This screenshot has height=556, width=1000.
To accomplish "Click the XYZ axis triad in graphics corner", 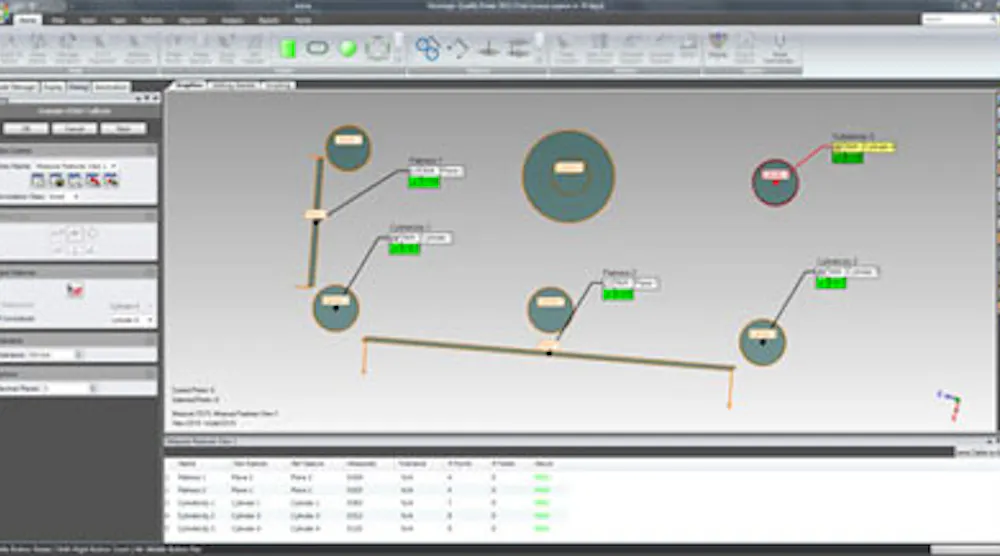I will pos(949,405).
